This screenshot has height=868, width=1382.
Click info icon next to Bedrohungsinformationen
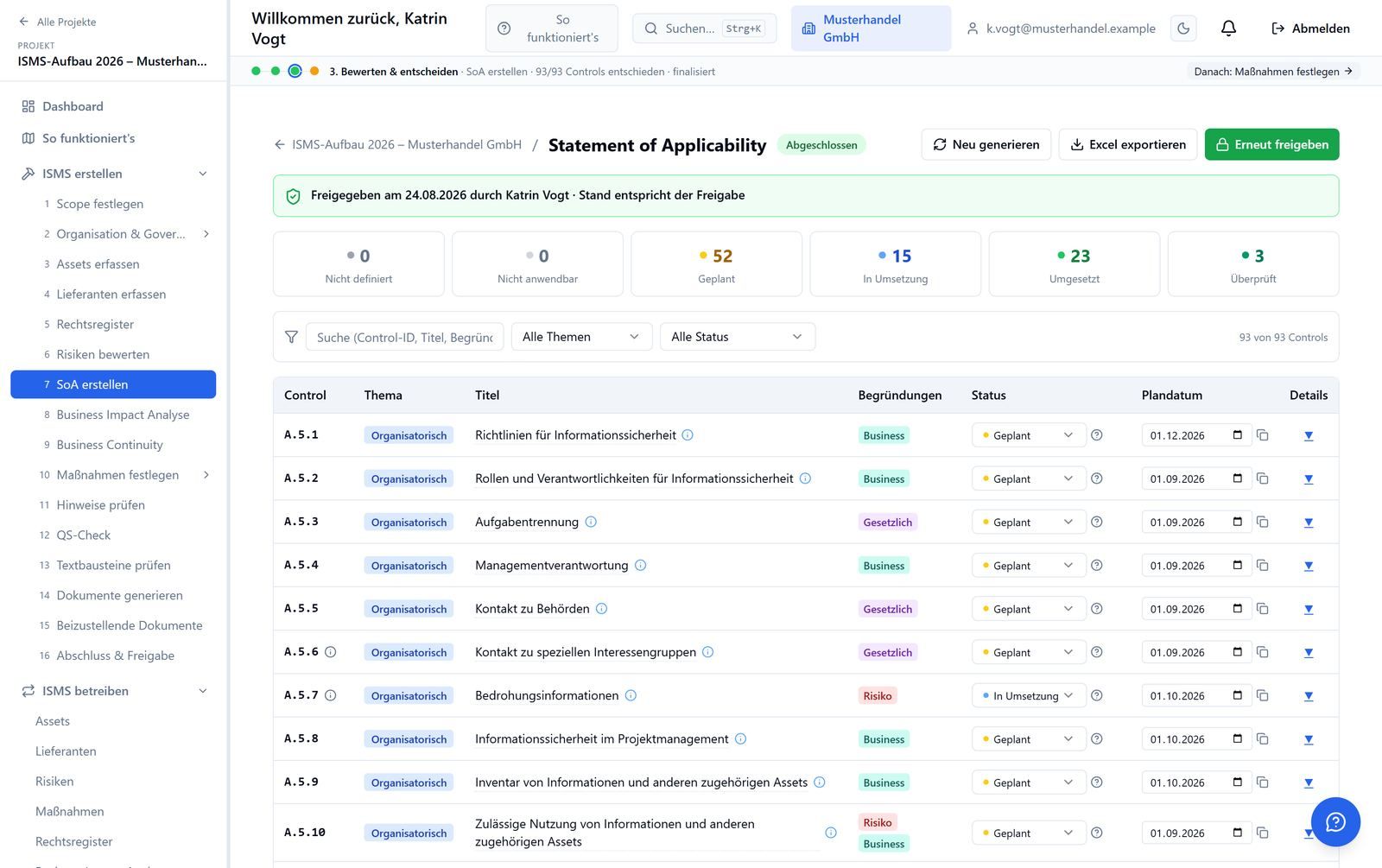coord(631,695)
